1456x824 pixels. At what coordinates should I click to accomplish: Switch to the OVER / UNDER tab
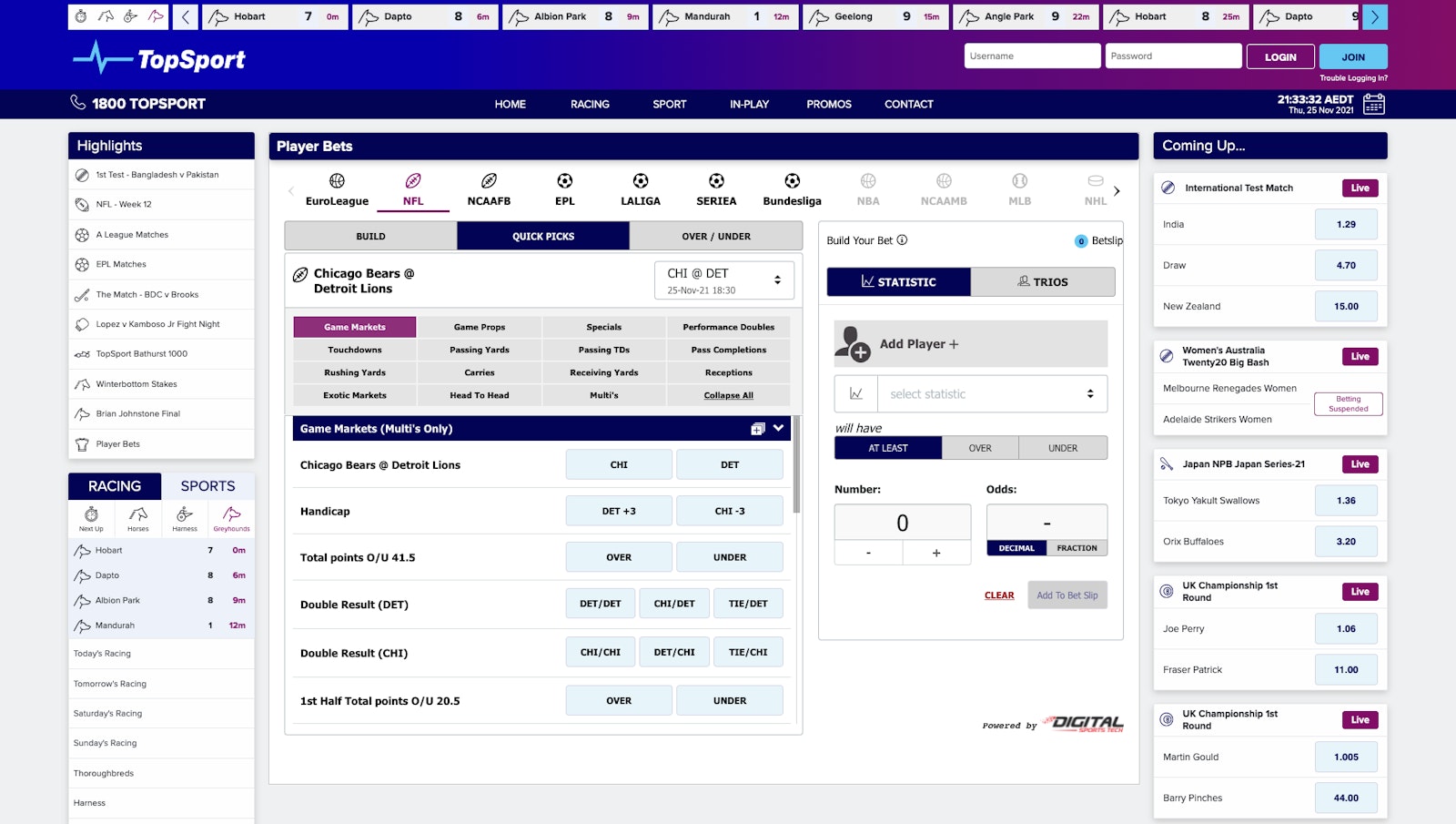[715, 236]
